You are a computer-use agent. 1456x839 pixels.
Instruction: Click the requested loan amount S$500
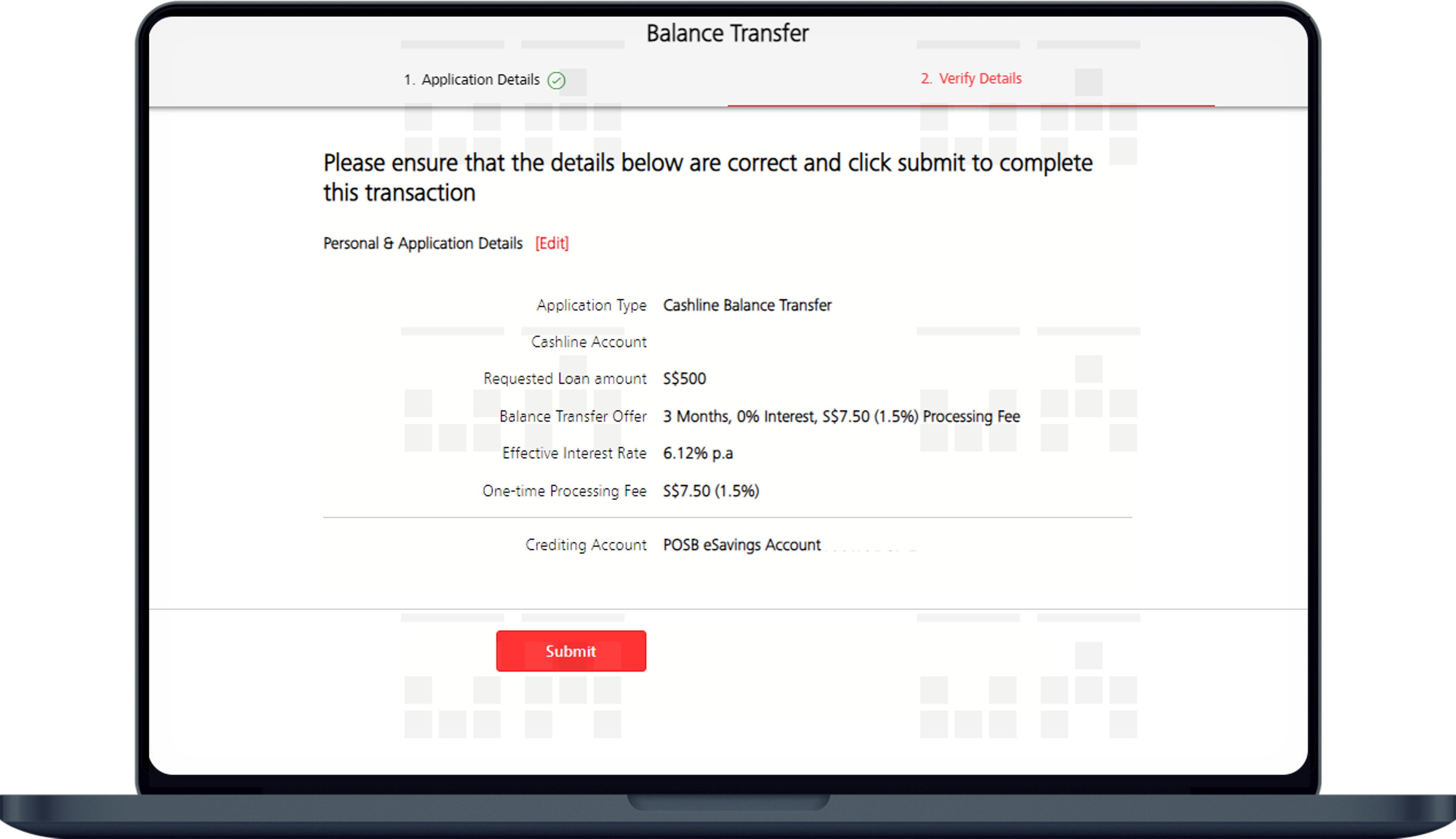pyautogui.click(x=684, y=379)
